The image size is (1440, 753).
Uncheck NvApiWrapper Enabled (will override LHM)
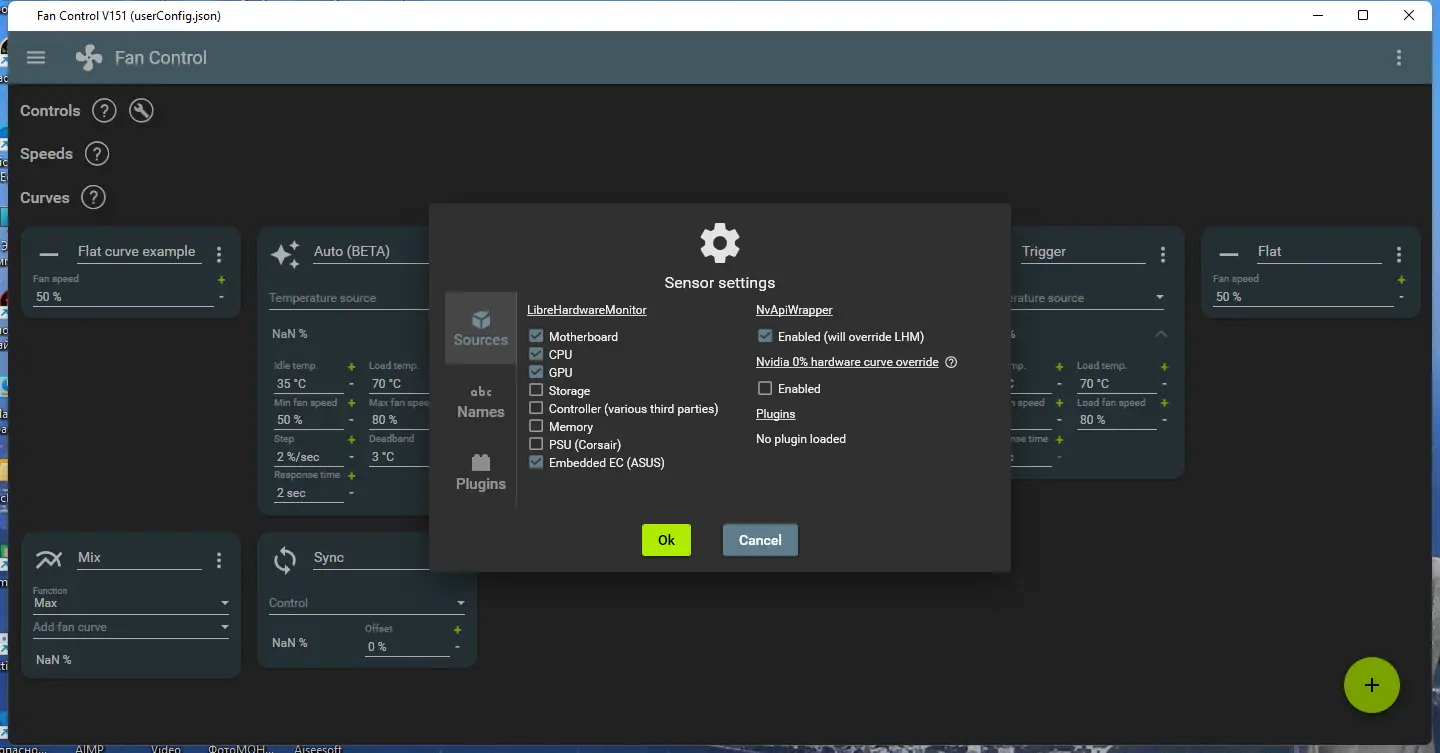point(766,337)
